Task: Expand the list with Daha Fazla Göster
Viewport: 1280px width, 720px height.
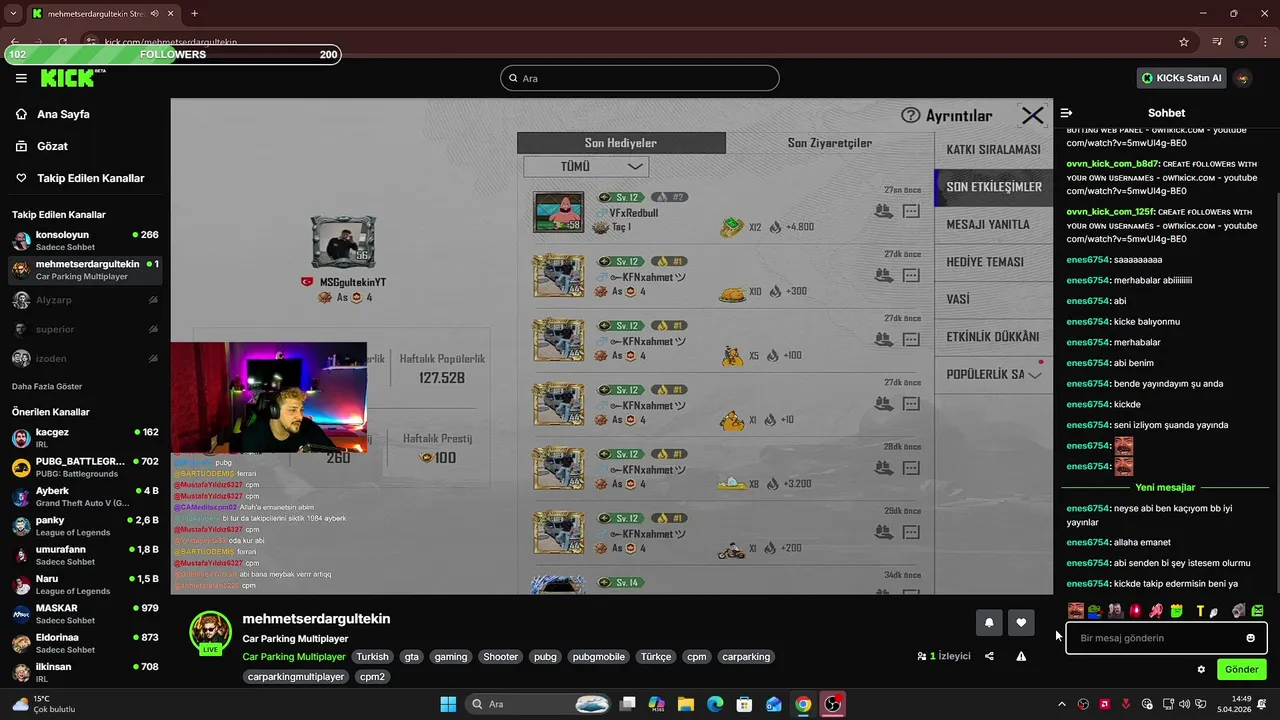Action: [47, 386]
